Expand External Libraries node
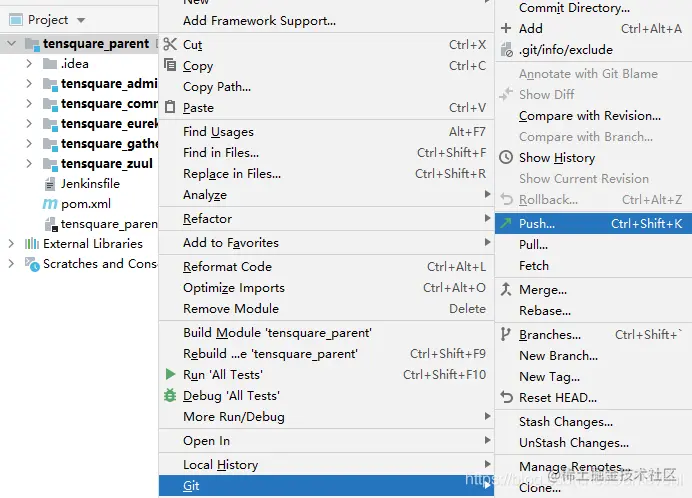Image resolution: width=692 pixels, height=498 pixels. [x=11, y=243]
